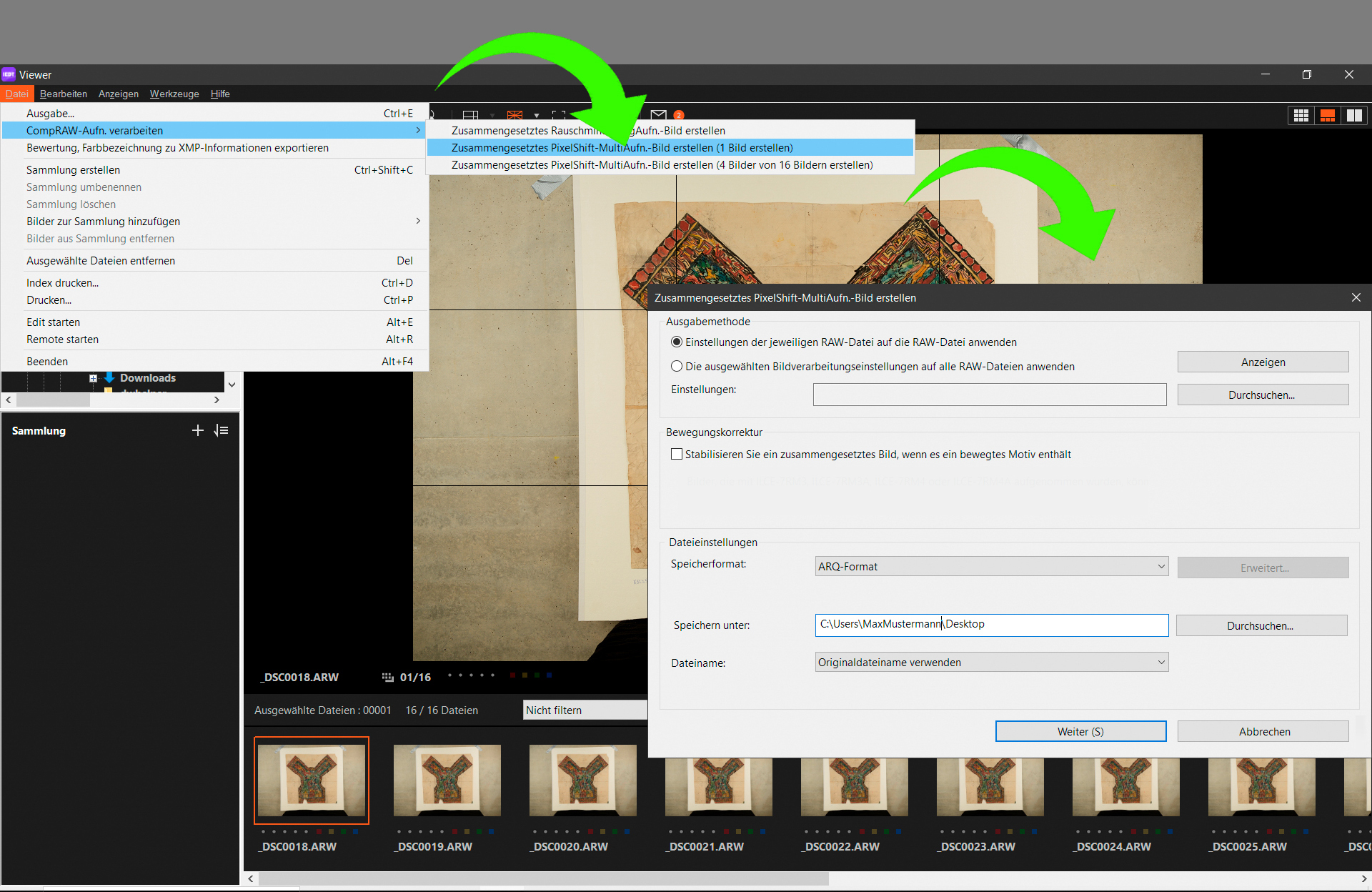Choose Ausgewählte Dateien entfernen menu entry

point(214,260)
